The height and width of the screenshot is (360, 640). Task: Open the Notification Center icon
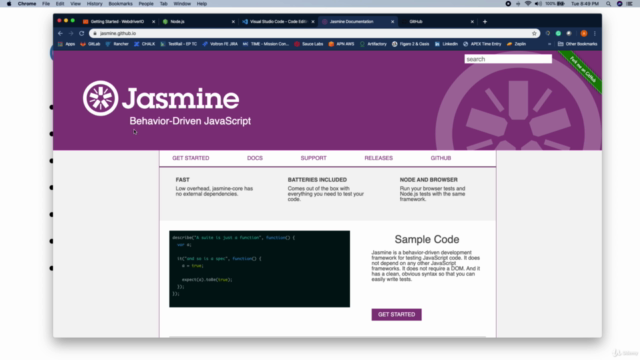[x=630, y=4]
